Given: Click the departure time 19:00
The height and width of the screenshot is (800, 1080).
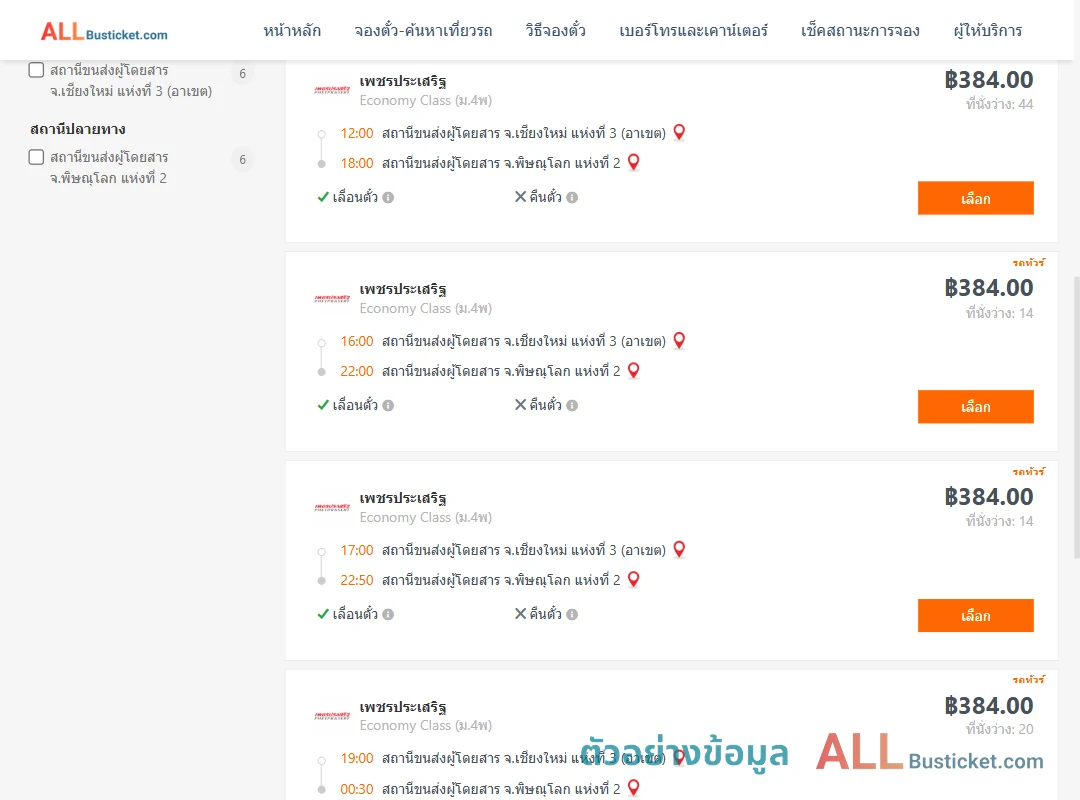Looking at the screenshot, I should point(357,758).
